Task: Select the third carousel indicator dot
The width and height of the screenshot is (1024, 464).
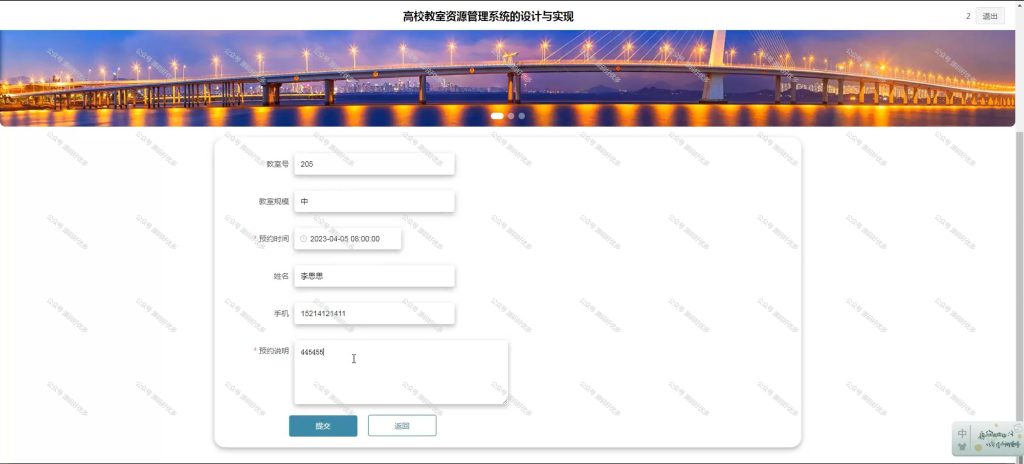Action: tap(522, 116)
